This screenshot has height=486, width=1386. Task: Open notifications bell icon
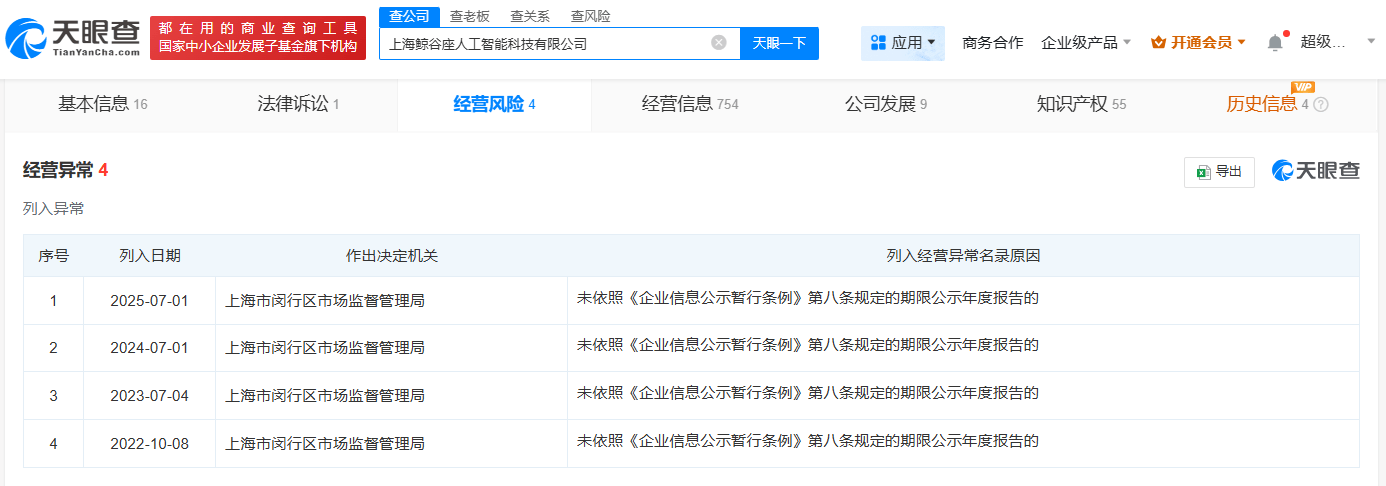(x=1274, y=43)
